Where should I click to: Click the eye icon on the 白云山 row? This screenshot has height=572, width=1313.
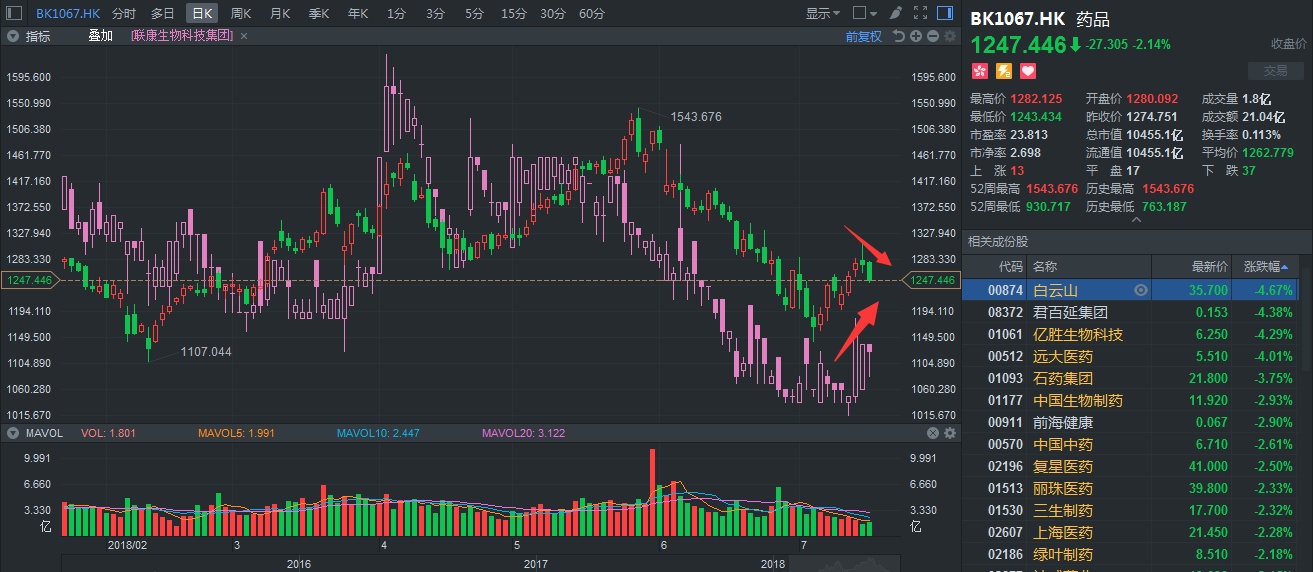(1141, 290)
